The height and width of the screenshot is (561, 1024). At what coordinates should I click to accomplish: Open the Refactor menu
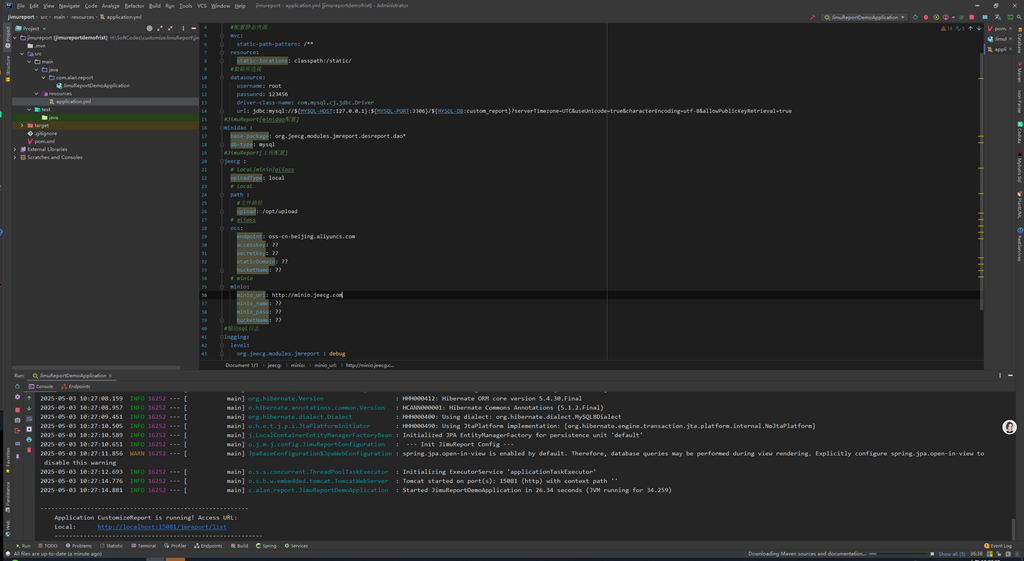[134, 6]
